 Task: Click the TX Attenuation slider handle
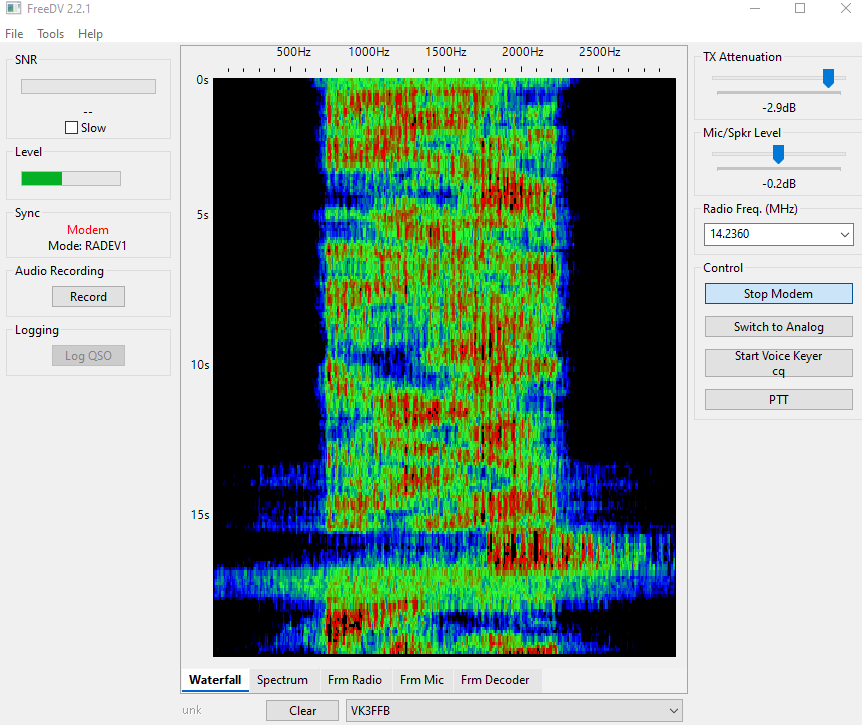(828, 78)
